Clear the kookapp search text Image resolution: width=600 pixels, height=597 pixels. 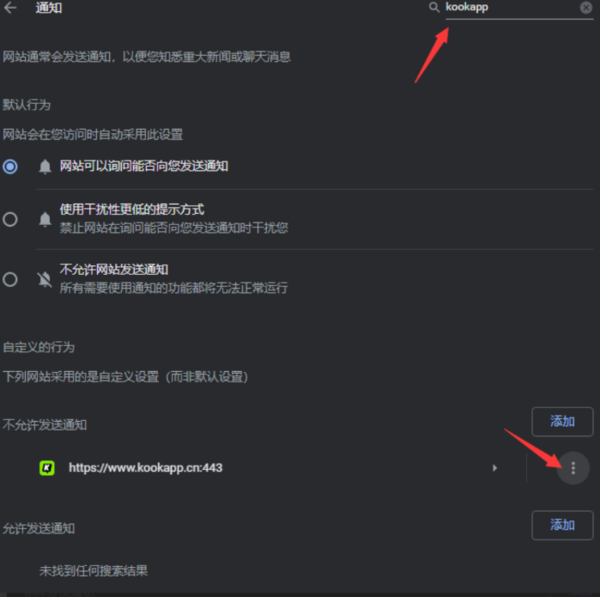coord(586,7)
